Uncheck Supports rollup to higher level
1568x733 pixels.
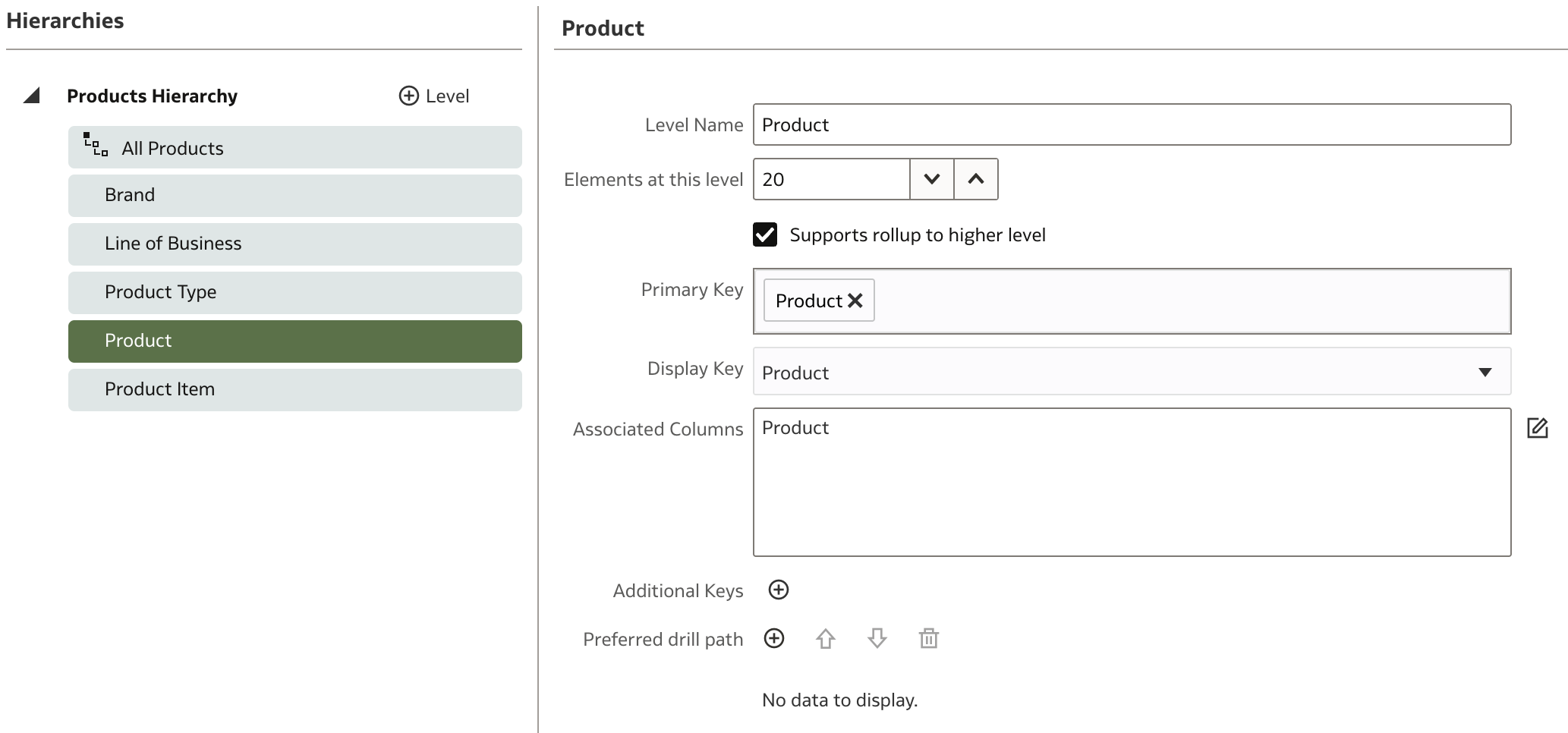point(765,234)
